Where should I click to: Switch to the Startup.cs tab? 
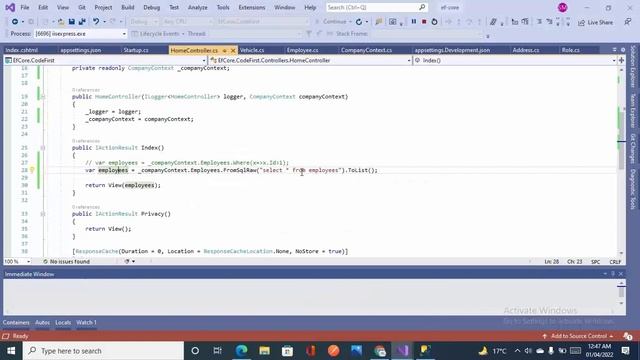point(136,50)
